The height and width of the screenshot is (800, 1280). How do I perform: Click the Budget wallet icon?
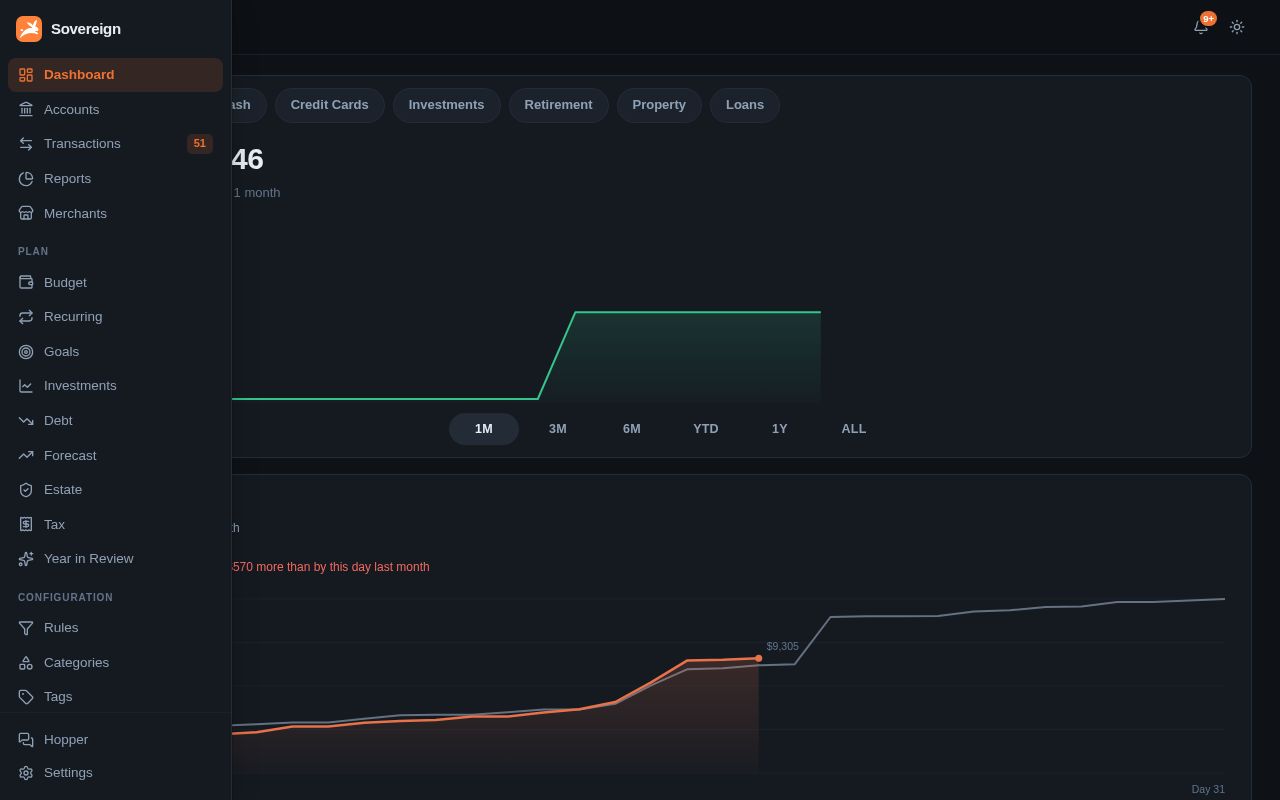[26, 282]
